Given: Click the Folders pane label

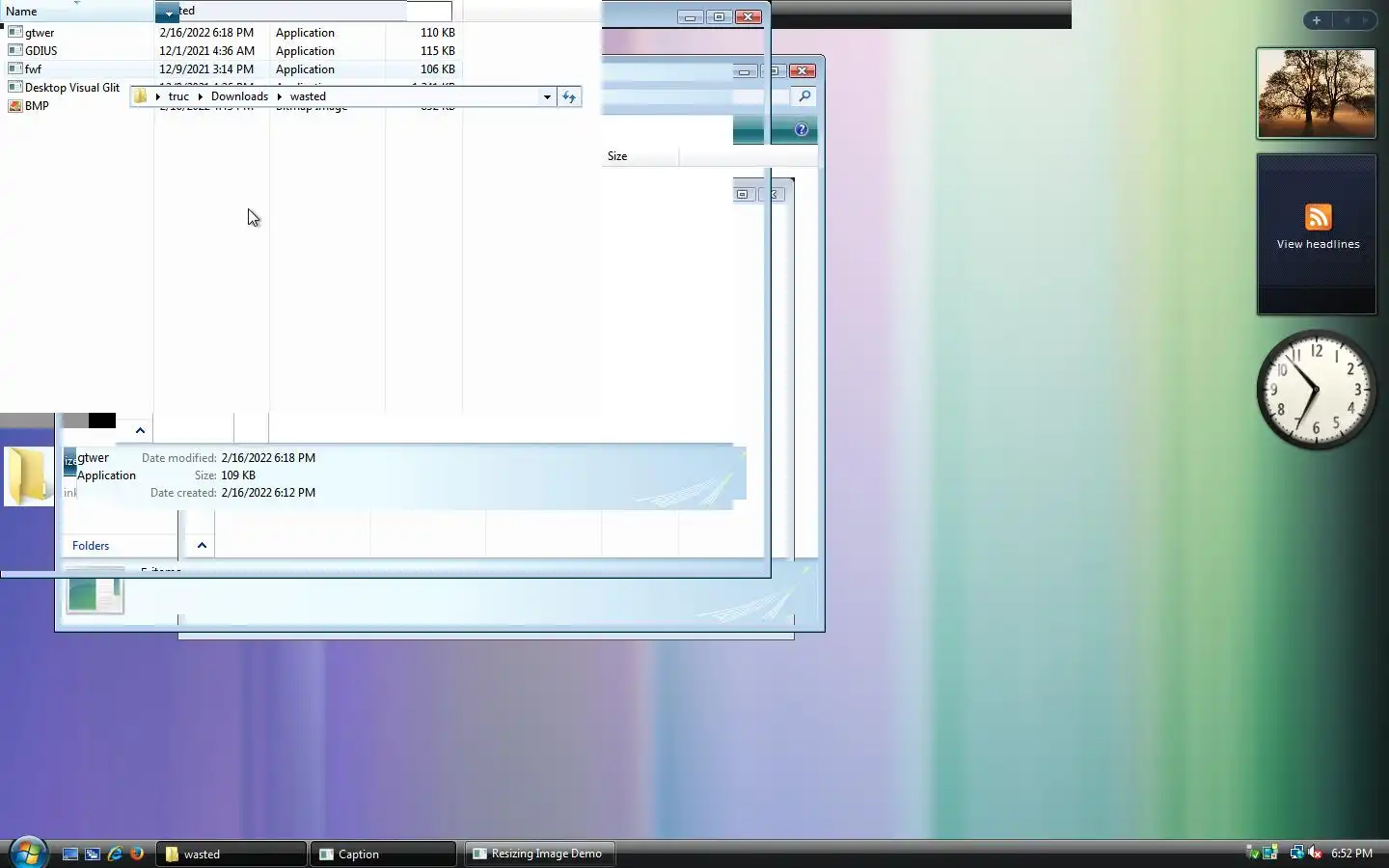Looking at the screenshot, I should 91,546.
